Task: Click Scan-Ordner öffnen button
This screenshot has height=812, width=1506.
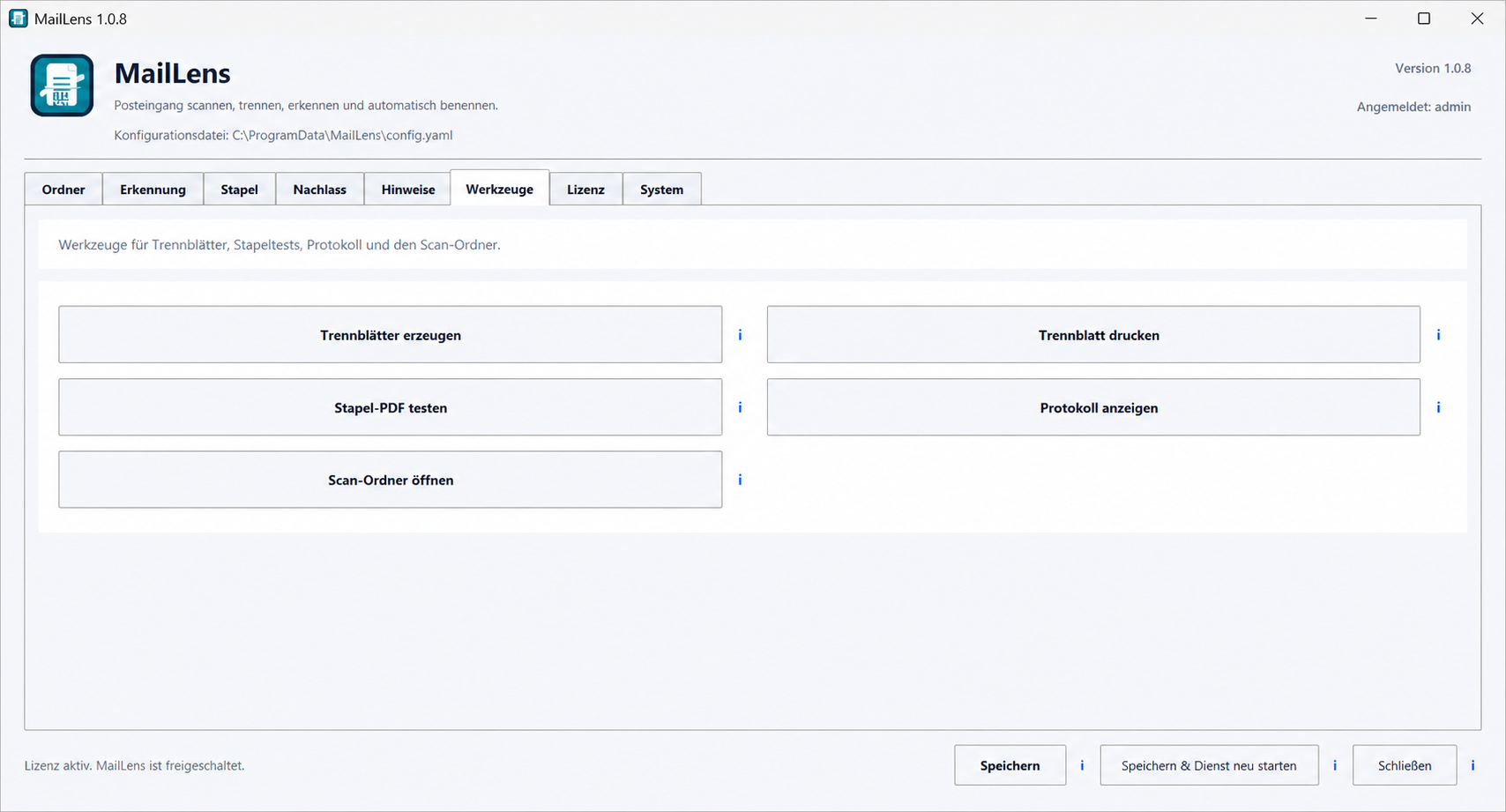Action: tap(391, 480)
